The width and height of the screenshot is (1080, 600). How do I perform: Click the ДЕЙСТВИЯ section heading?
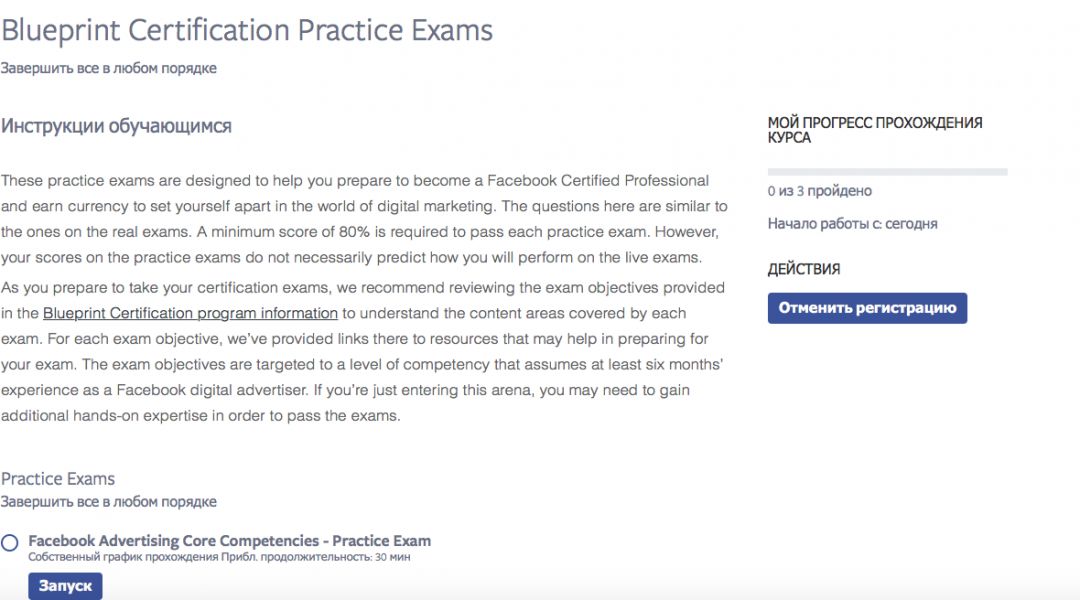[803, 269]
